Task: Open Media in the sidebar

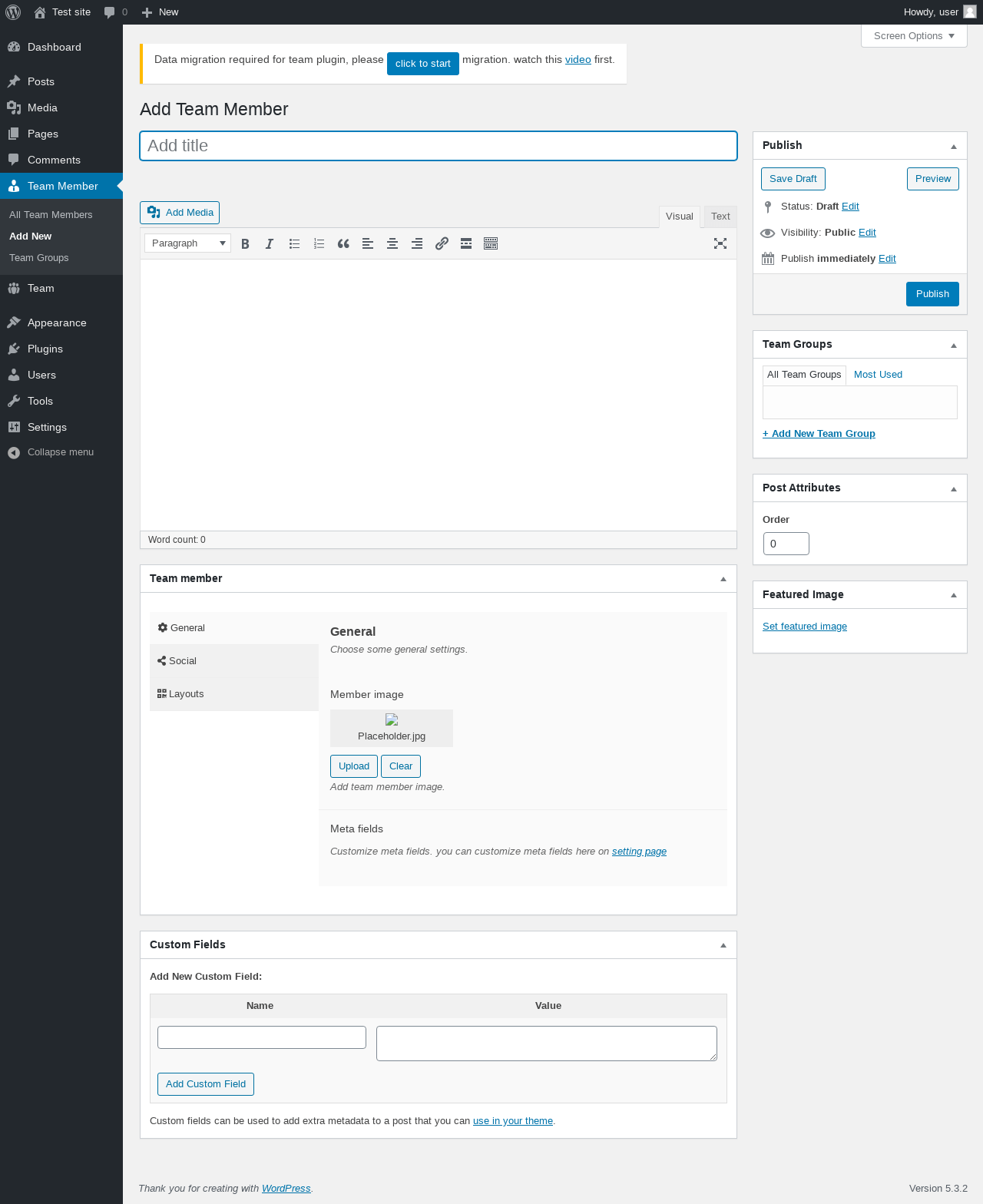Action: [x=61, y=107]
